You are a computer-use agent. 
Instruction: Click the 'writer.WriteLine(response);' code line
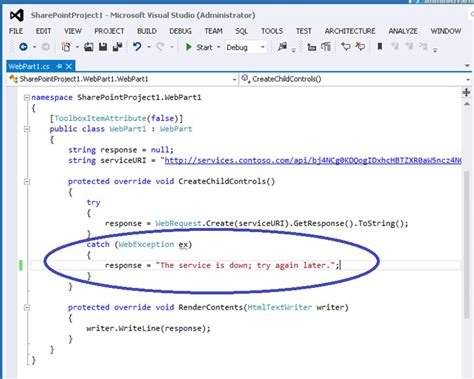[148, 328]
